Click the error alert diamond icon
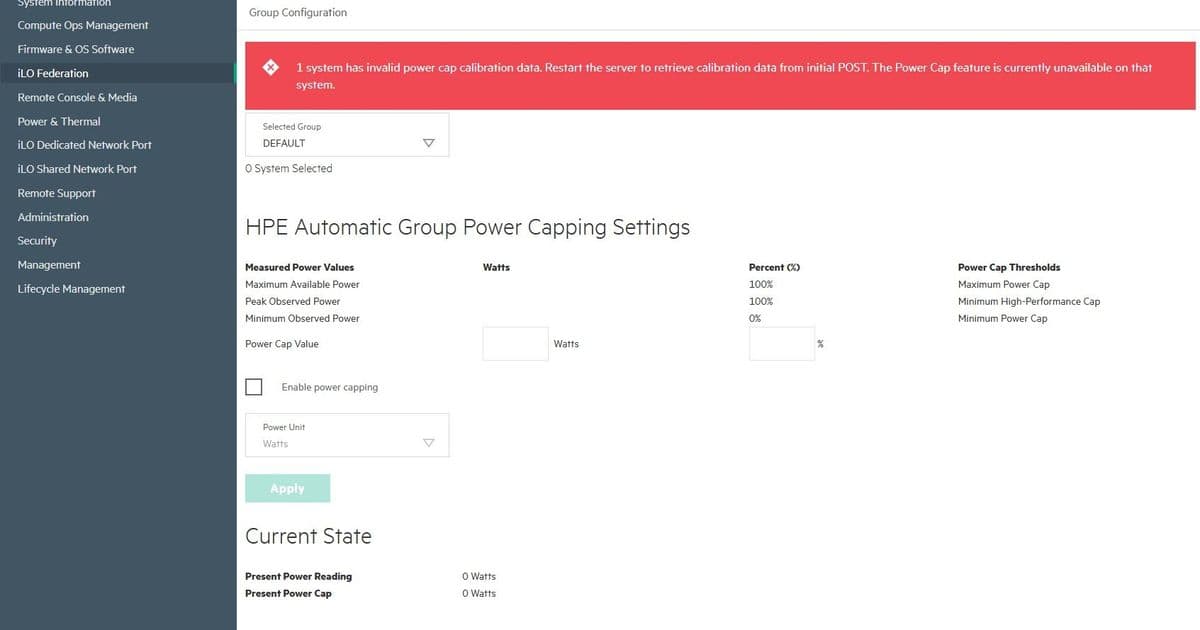The height and width of the screenshot is (630, 1200). click(x=270, y=67)
